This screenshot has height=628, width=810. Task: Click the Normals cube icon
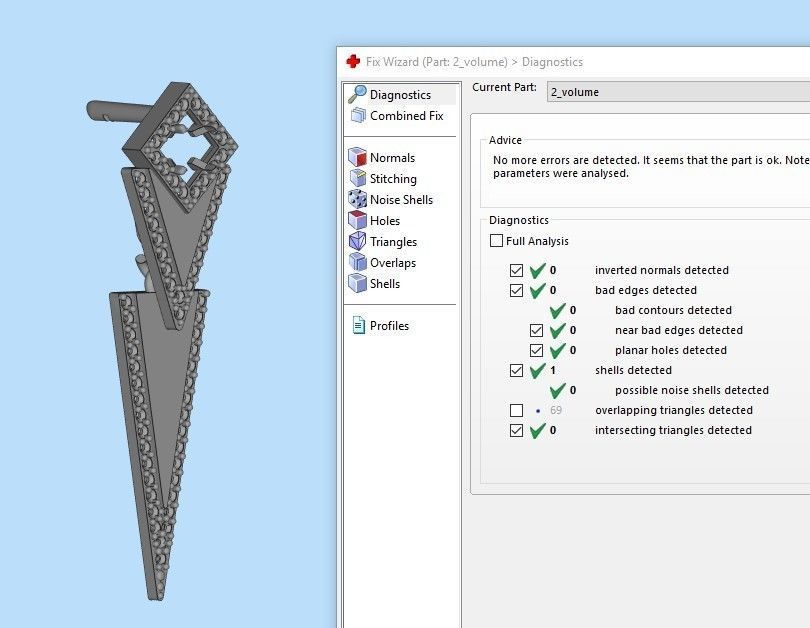click(x=357, y=157)
